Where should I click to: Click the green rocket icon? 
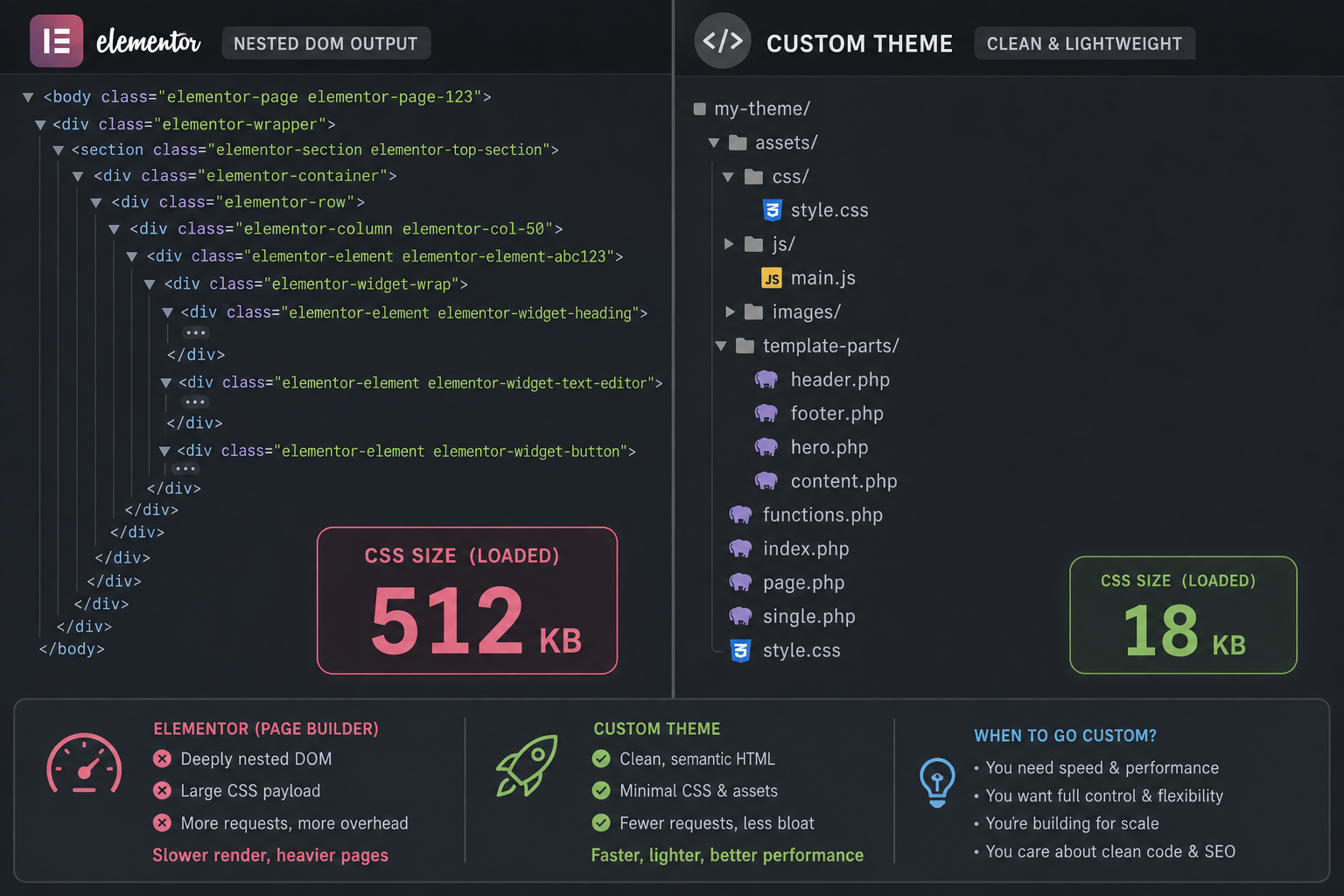(527, 766)
